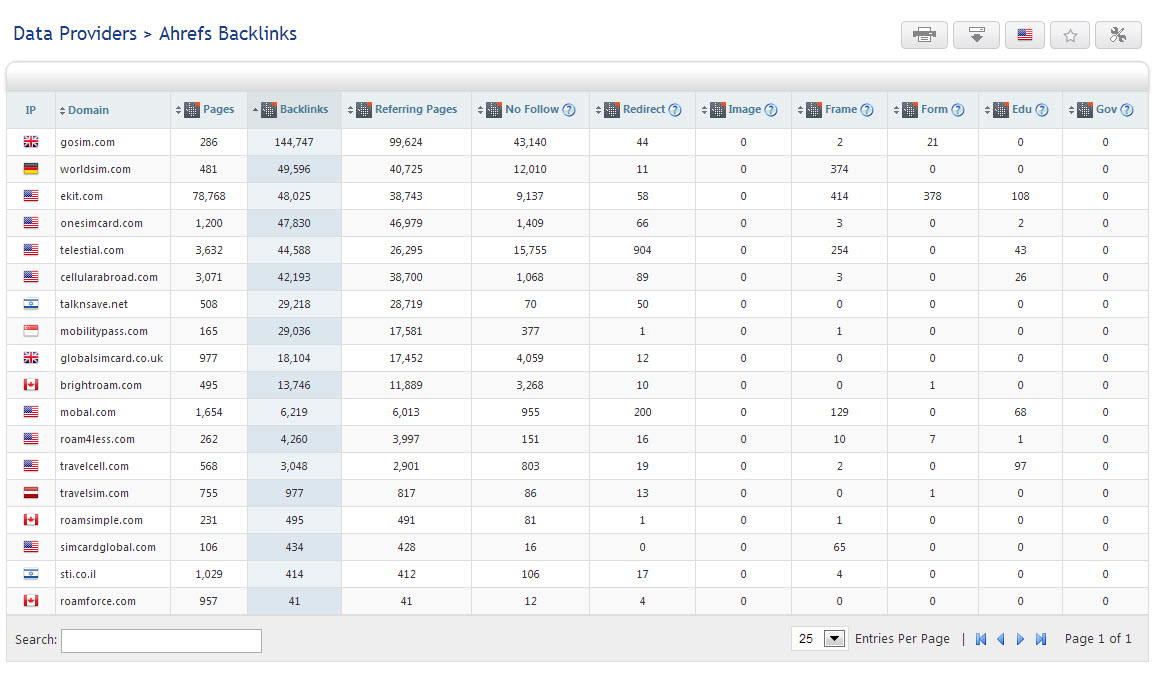Sort table by Referring Pages column

point(415,110)
